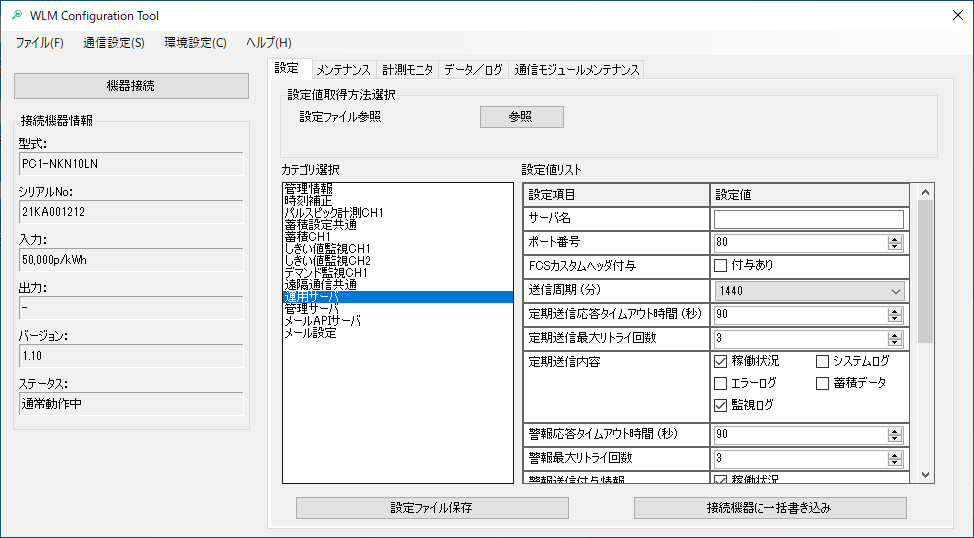Screen dimensions: 974x538
Task: Select メールAPIサーバ in the category list
Action: pyautogui.click(x=398, y=321)
